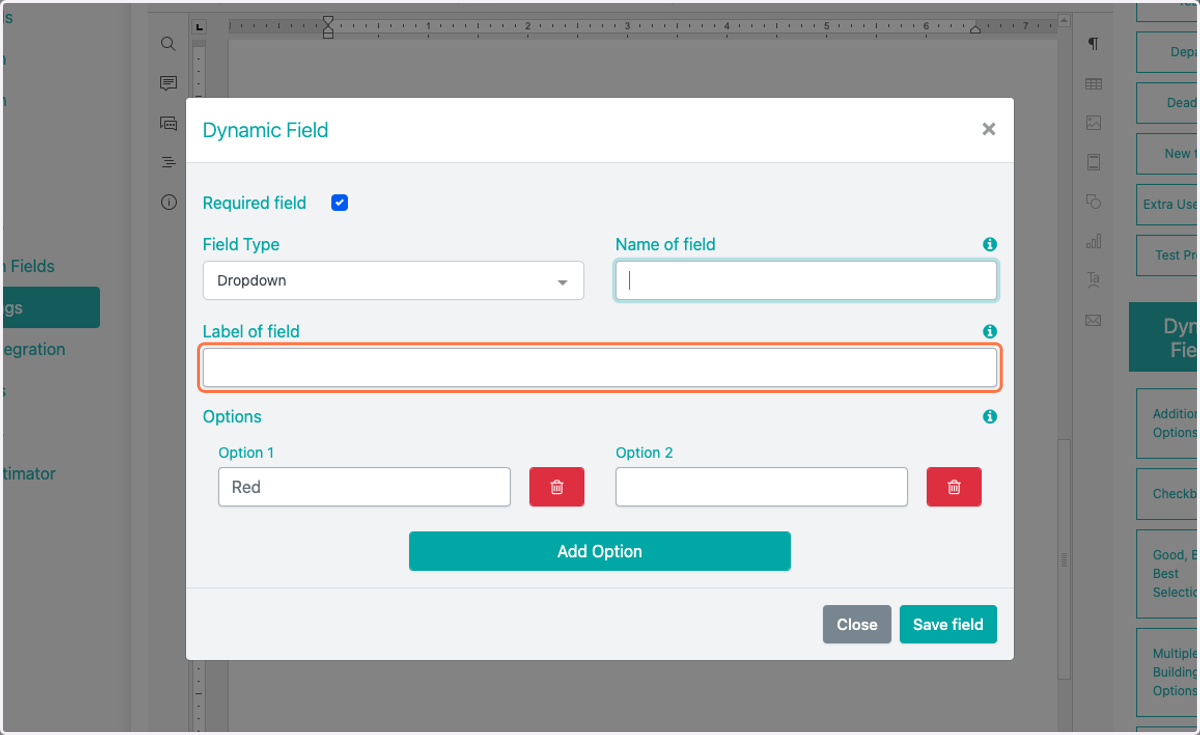This screenshot has height=735, width=1200.
Task: Click the search magnifier icon in editor sidebar
Action: click(168, 43)
